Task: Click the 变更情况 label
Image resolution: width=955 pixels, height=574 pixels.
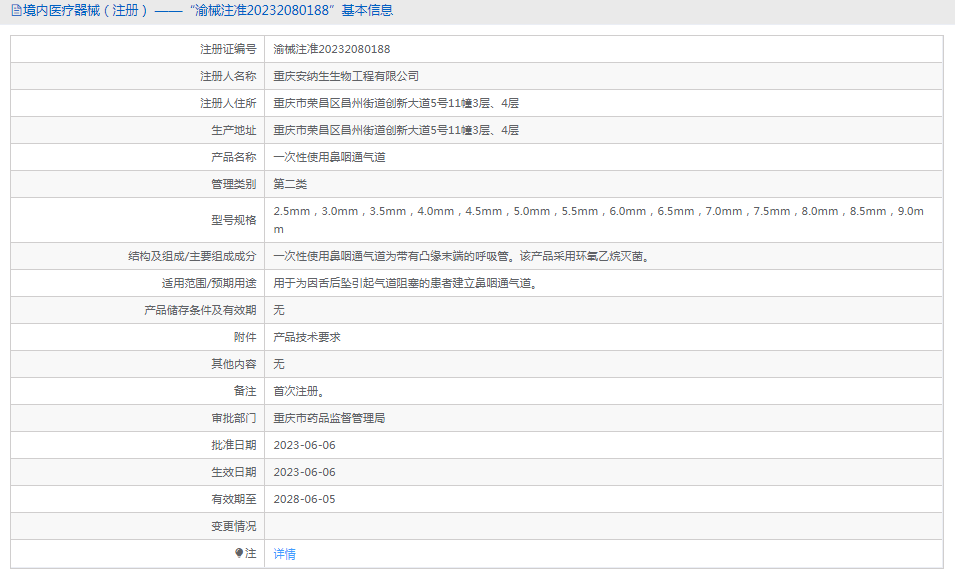Action: (234, 526)
